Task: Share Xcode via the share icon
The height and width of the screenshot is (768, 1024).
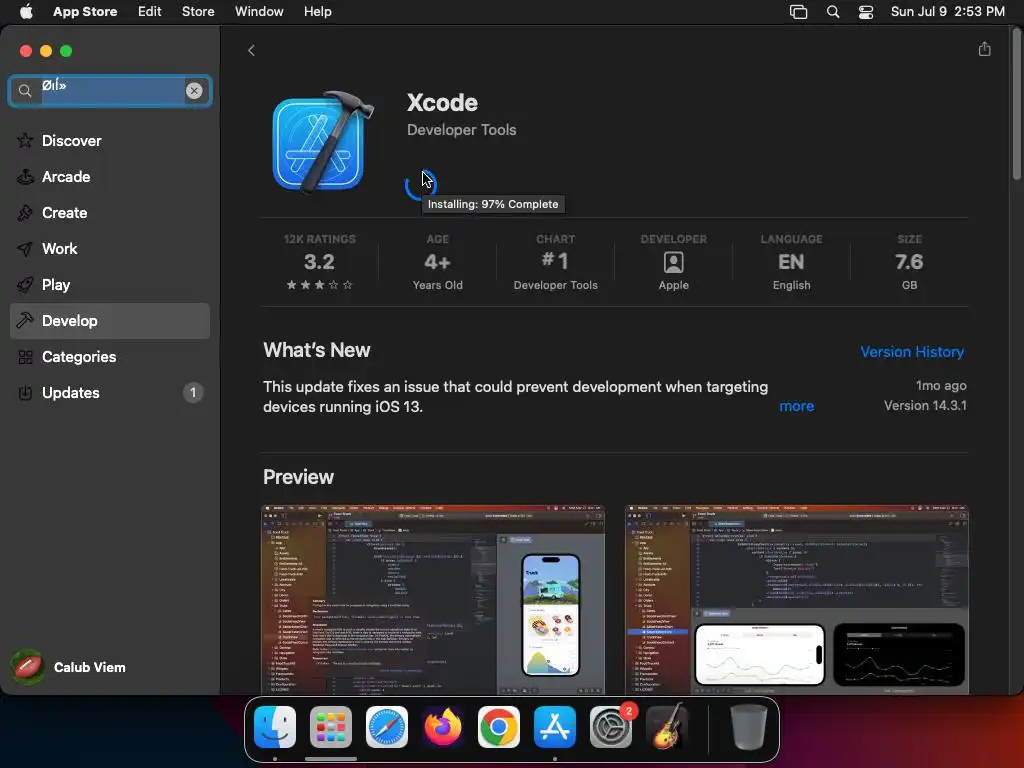Action: click(x=984, y=50)
